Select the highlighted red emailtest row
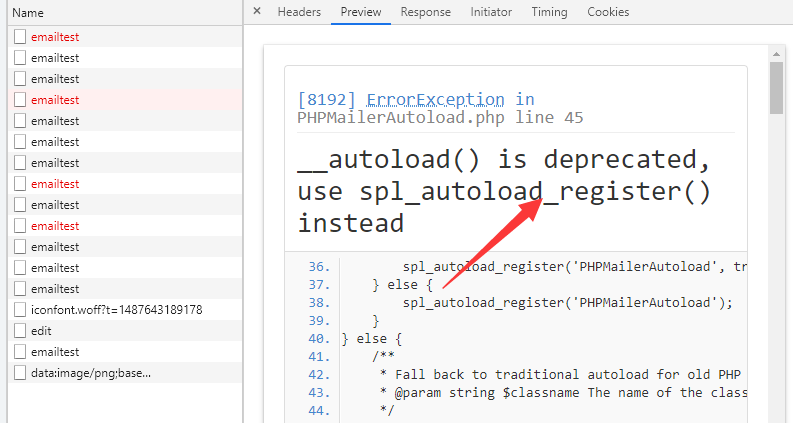 coord(125,100)
